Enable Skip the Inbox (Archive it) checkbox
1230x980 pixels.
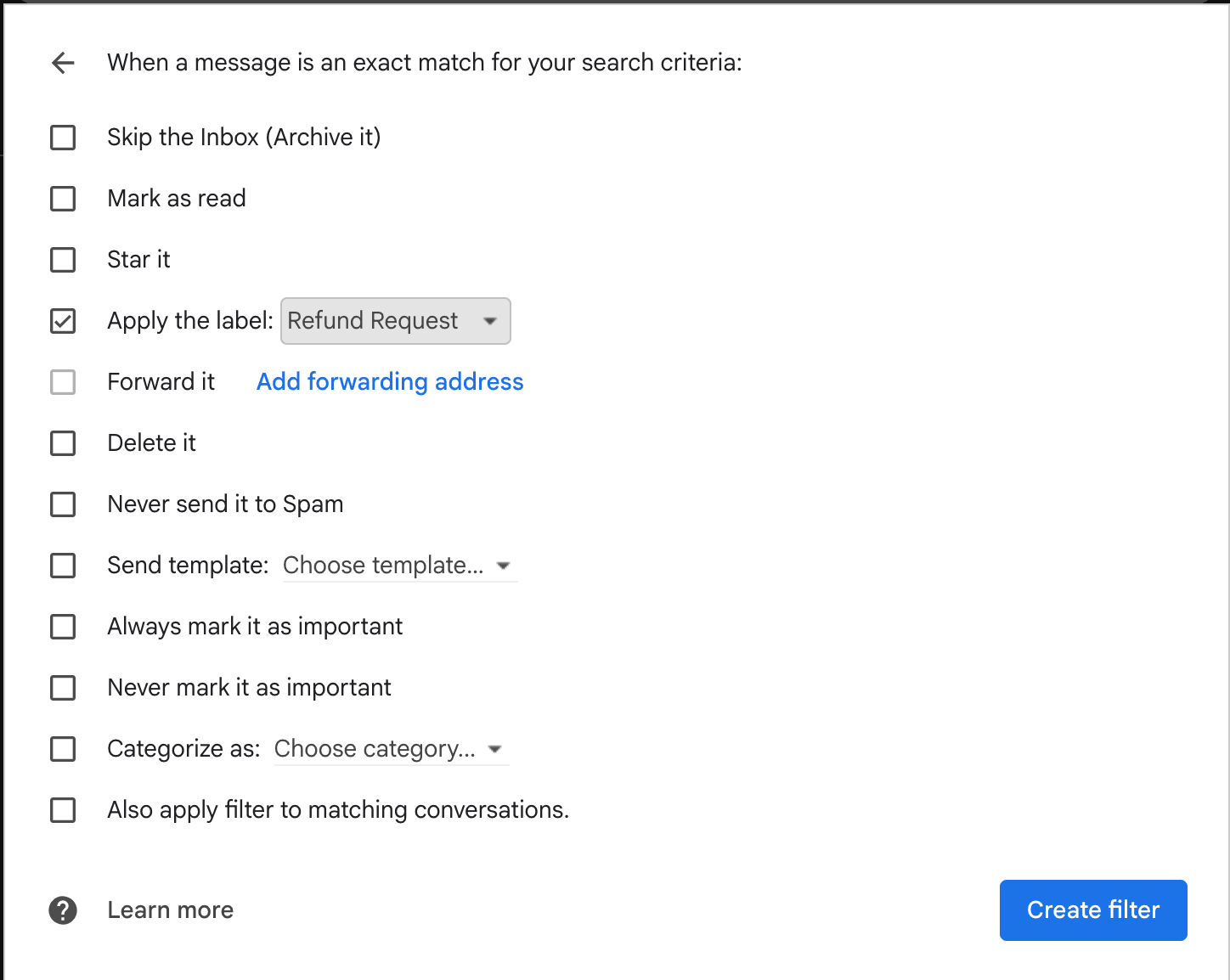pyautogui.click(x=63, y=138)
